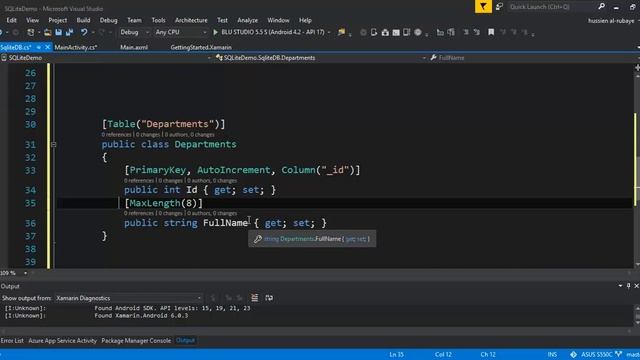
Task: Toggle word wrap icon in Output panel
Action: [x=269, y=298]
